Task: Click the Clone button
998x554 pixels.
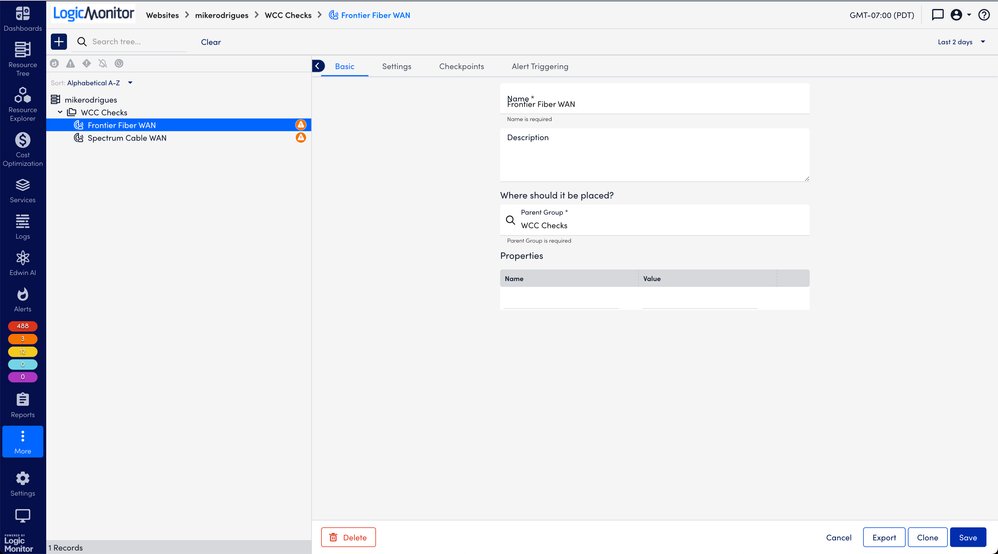Action: (x=927, y=537)
